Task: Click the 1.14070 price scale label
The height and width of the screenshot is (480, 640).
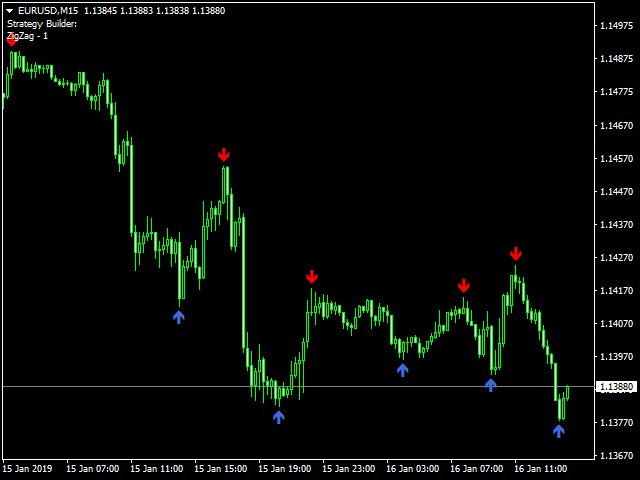Action: click(616, 324)
